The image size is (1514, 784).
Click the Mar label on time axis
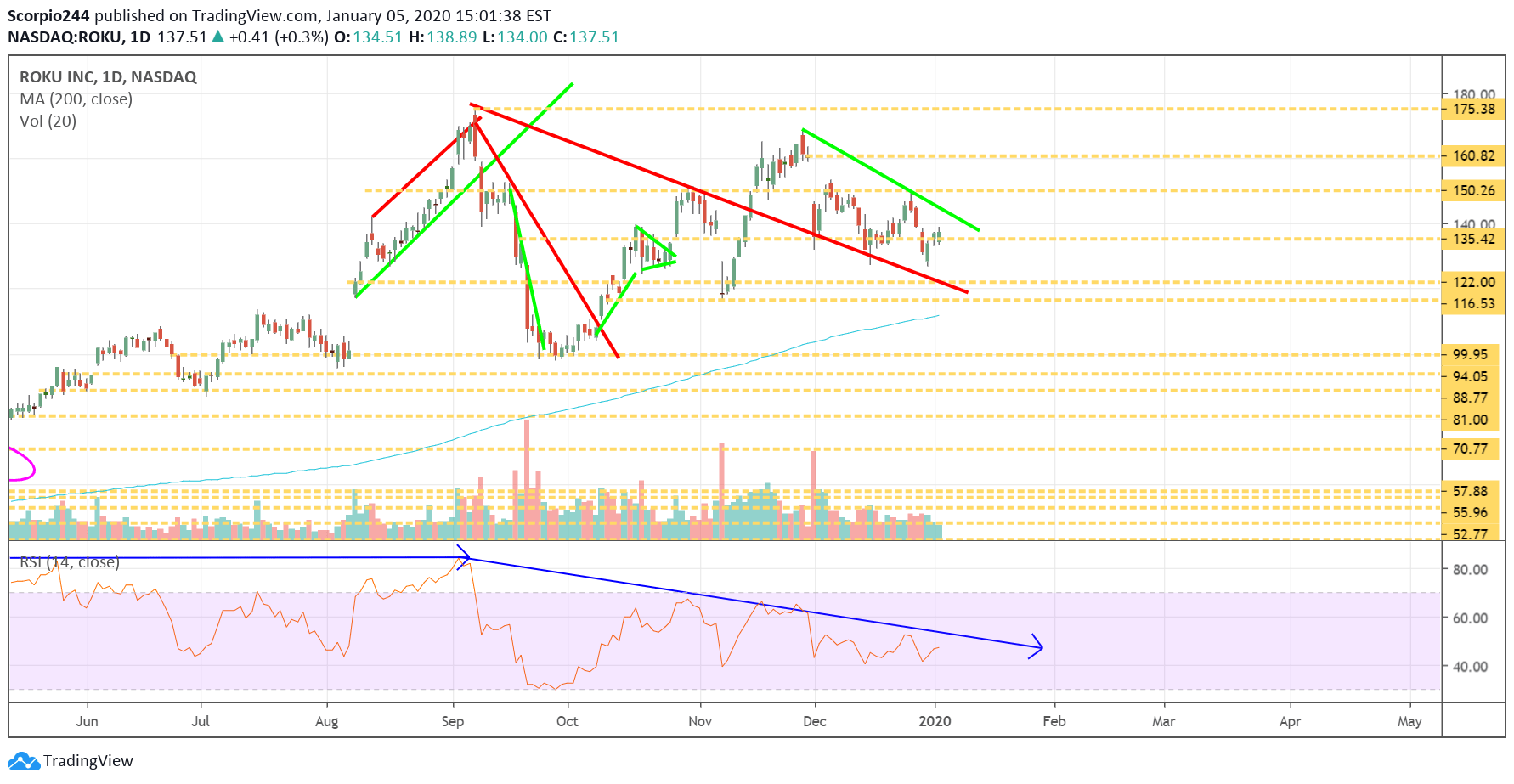[x=1163, y=721]
